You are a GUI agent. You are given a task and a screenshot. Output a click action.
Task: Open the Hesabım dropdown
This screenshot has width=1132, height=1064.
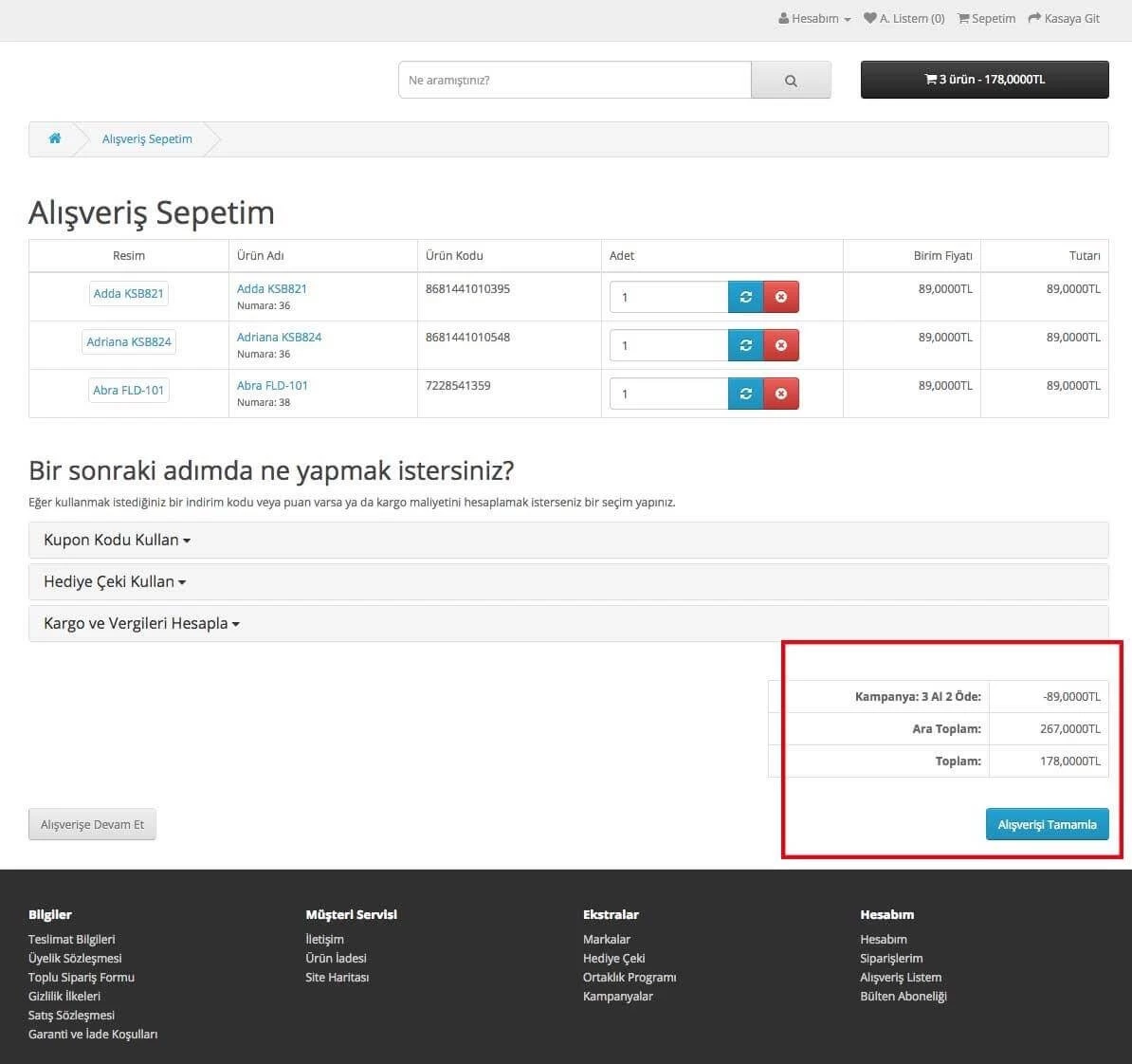813,18
